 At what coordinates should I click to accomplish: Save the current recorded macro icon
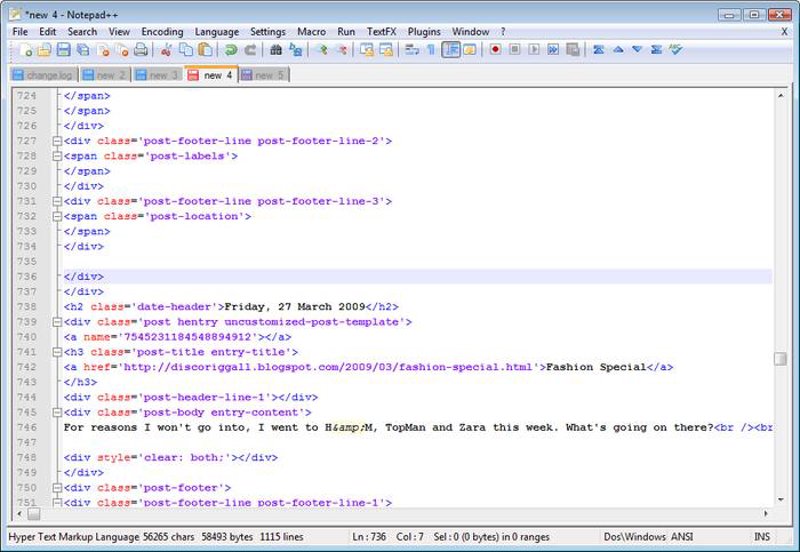pos(573,49)
